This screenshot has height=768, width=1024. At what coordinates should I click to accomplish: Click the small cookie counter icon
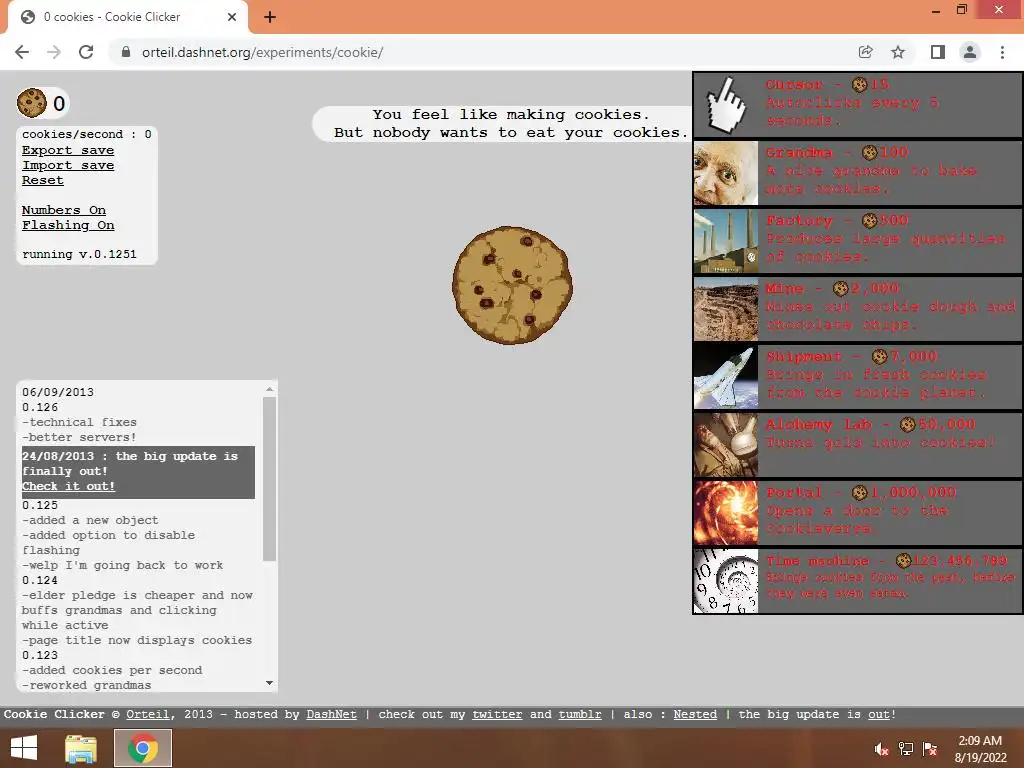coord(31,103)
